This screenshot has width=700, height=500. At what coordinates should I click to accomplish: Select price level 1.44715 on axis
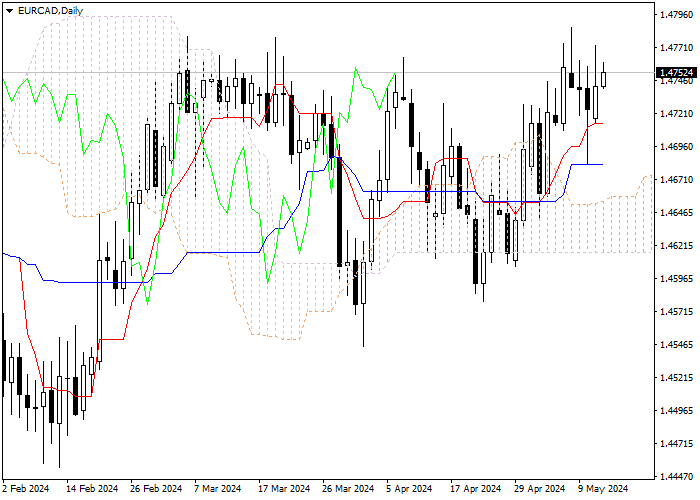pos(677,443)
